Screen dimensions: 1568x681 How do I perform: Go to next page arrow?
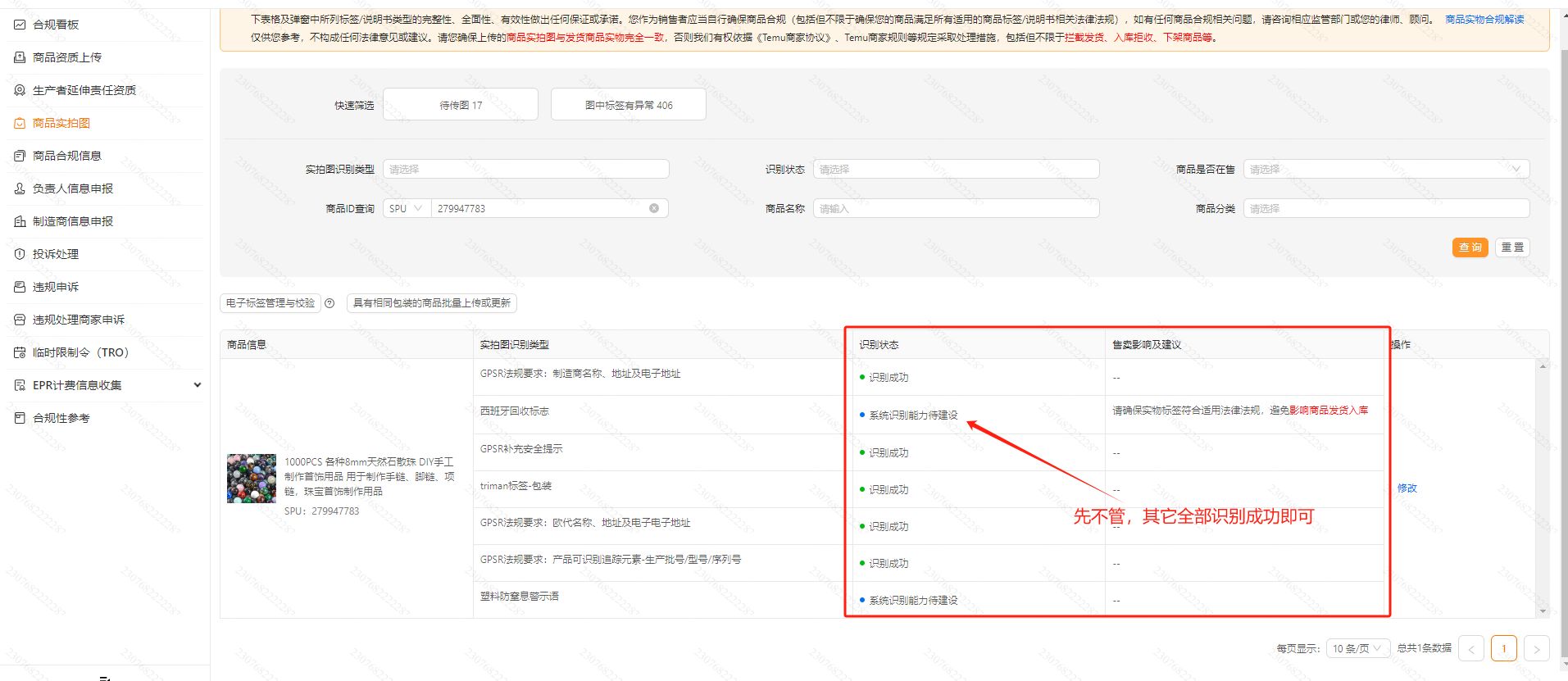1537,648
